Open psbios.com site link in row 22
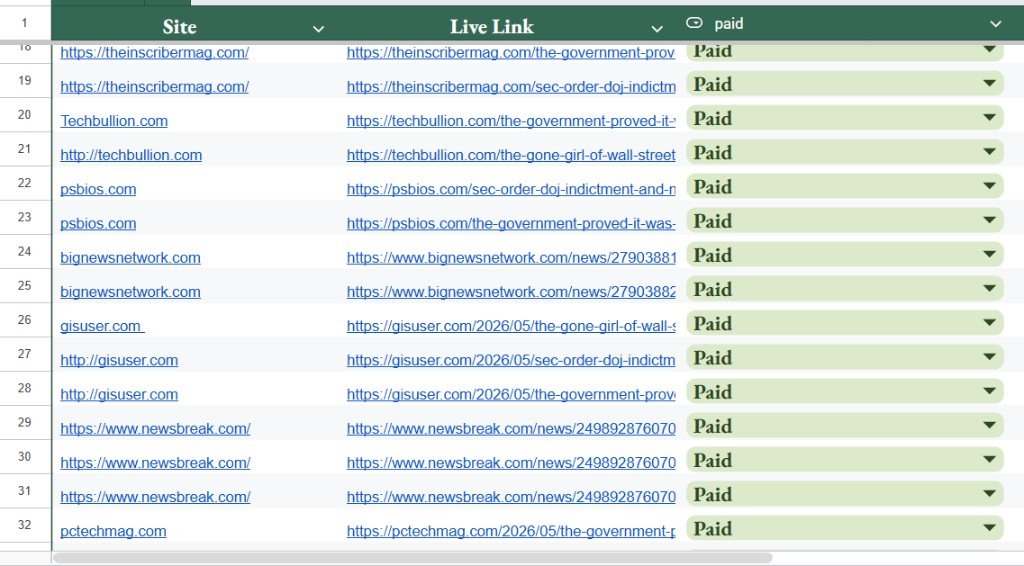Image resolution: width=1024 pixels, height=566 pixels. click(x=99, y=189)
